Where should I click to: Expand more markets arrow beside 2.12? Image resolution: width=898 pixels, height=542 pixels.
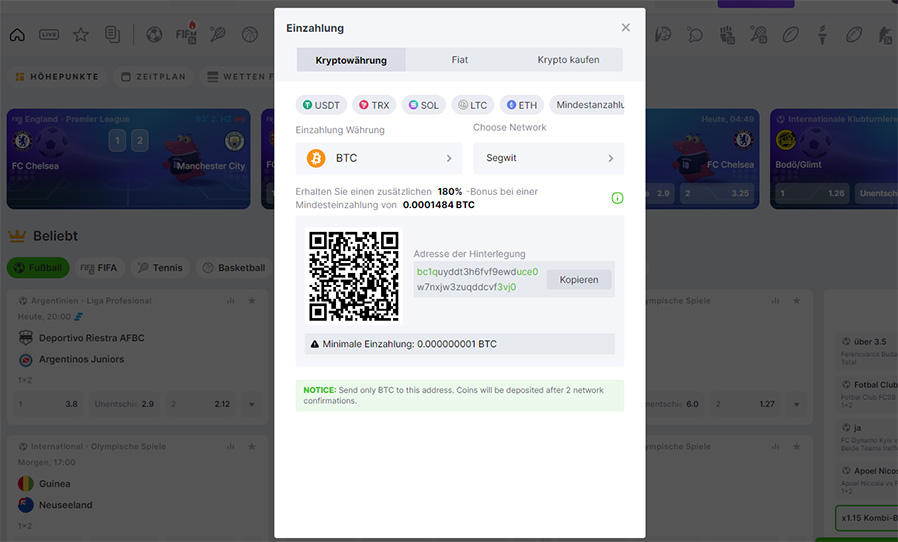point(251,404)
